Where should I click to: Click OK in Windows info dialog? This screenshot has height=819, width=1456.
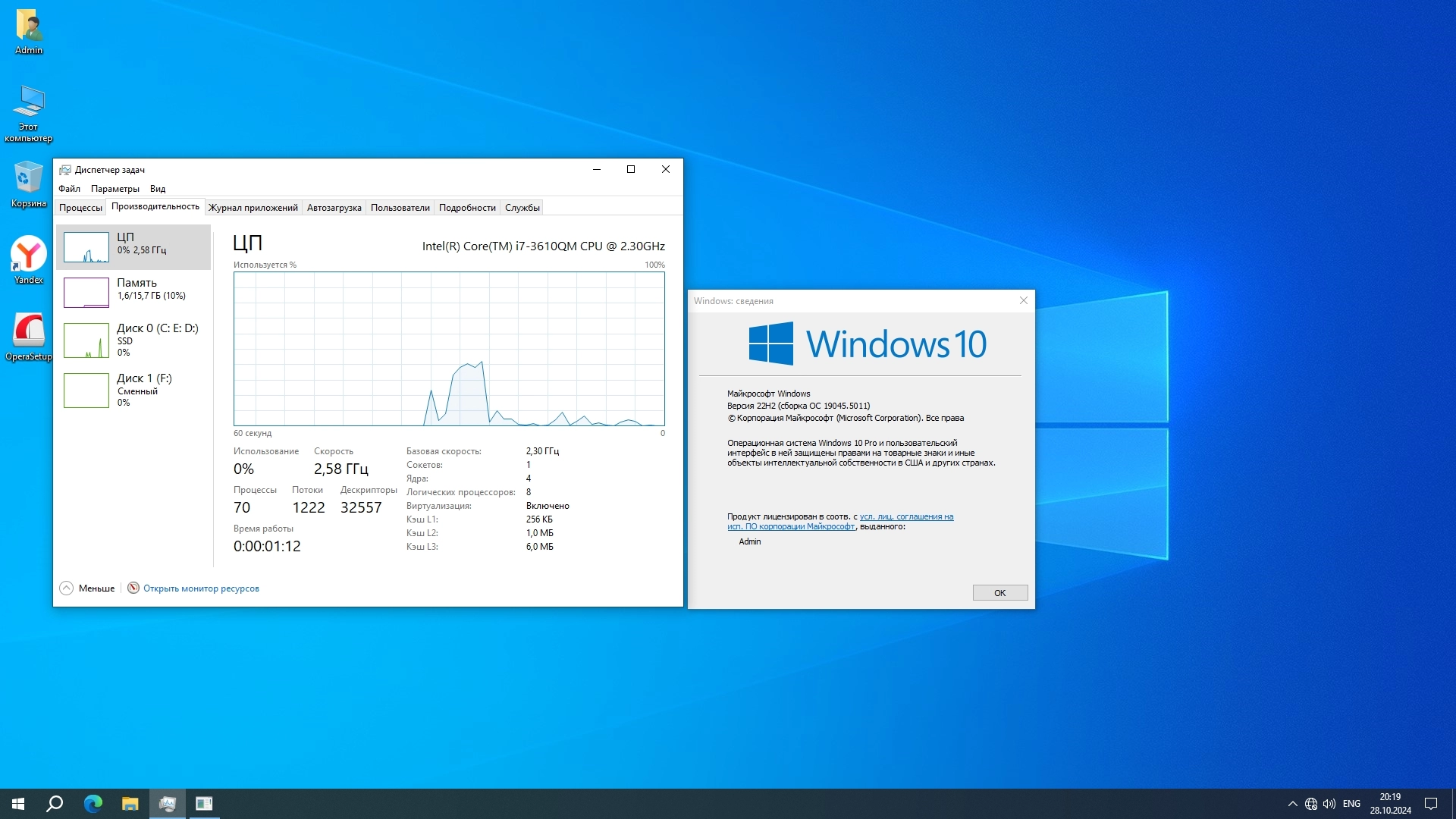[x=999, y=593]
